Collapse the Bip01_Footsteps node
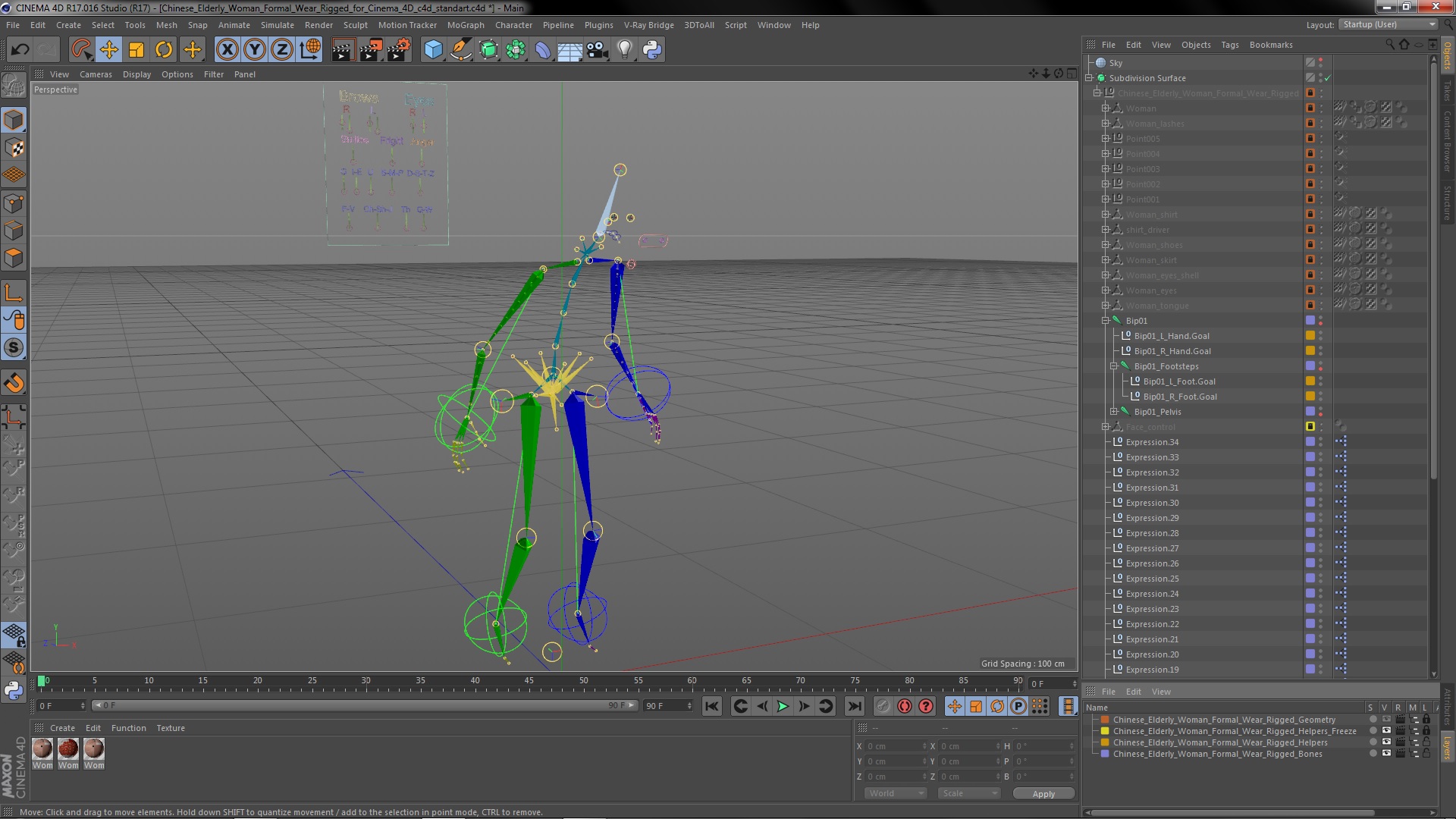This screenshot has height=819, width=1456. (1114, 366)
